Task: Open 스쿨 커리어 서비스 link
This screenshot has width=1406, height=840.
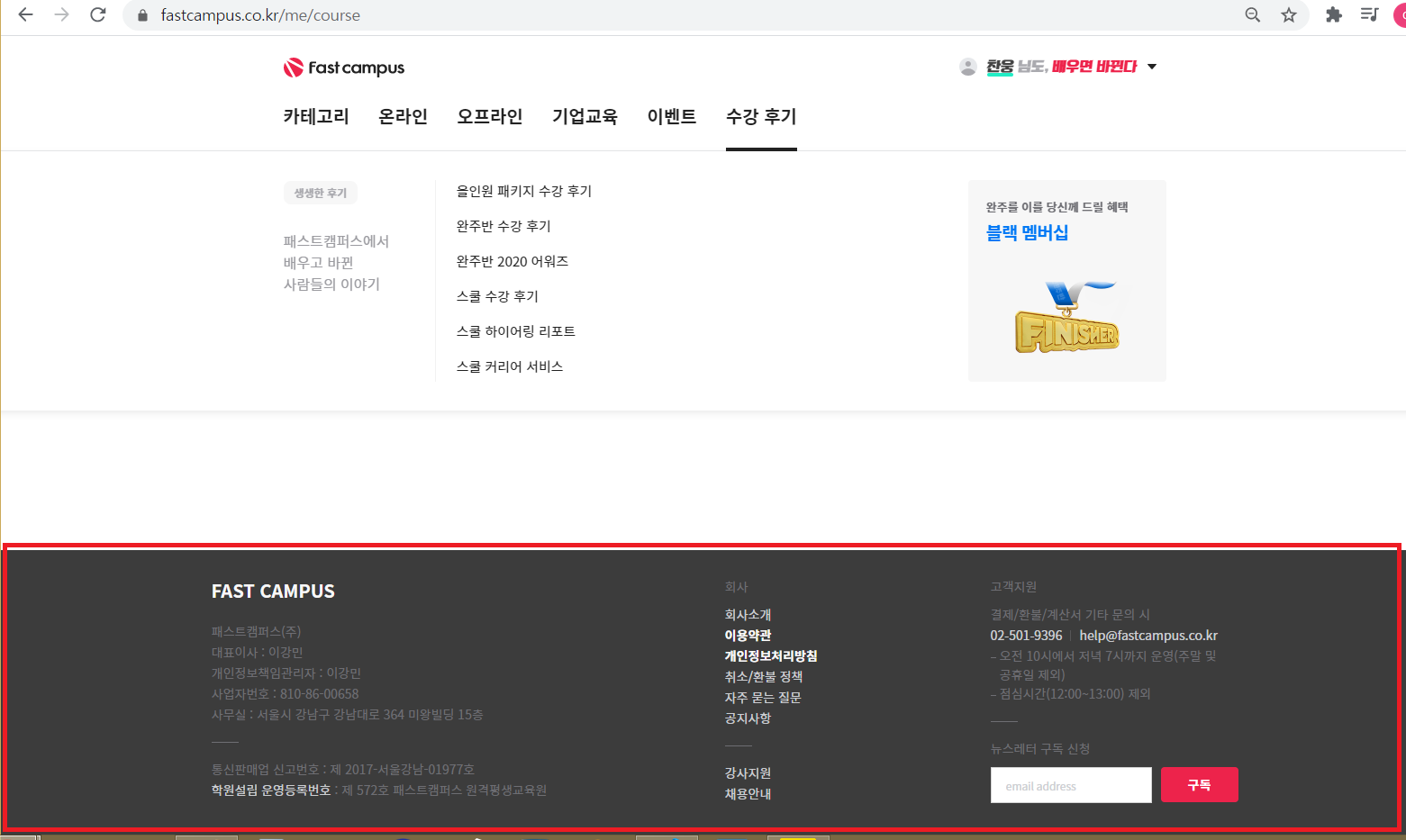Action: (x=510, y=366)
